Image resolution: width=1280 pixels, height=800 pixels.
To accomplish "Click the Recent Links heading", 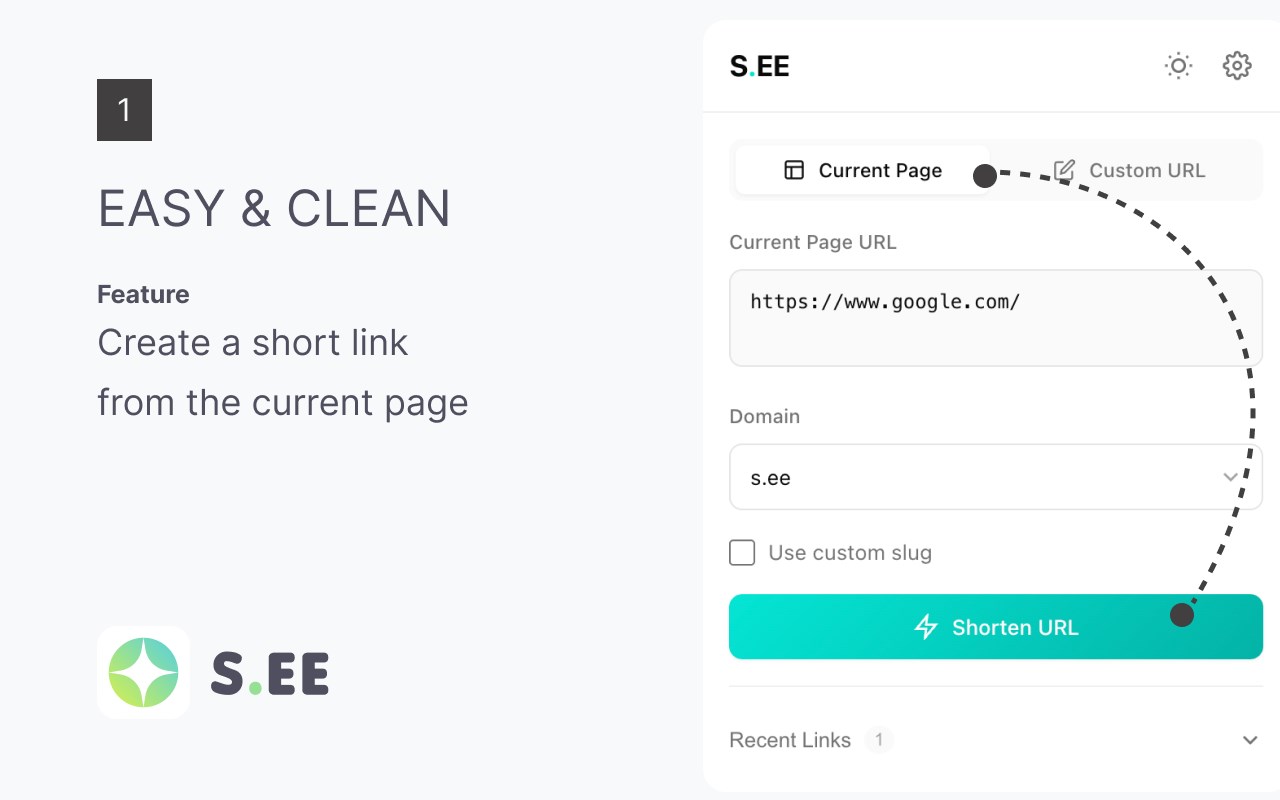I will tap(790, 740).
